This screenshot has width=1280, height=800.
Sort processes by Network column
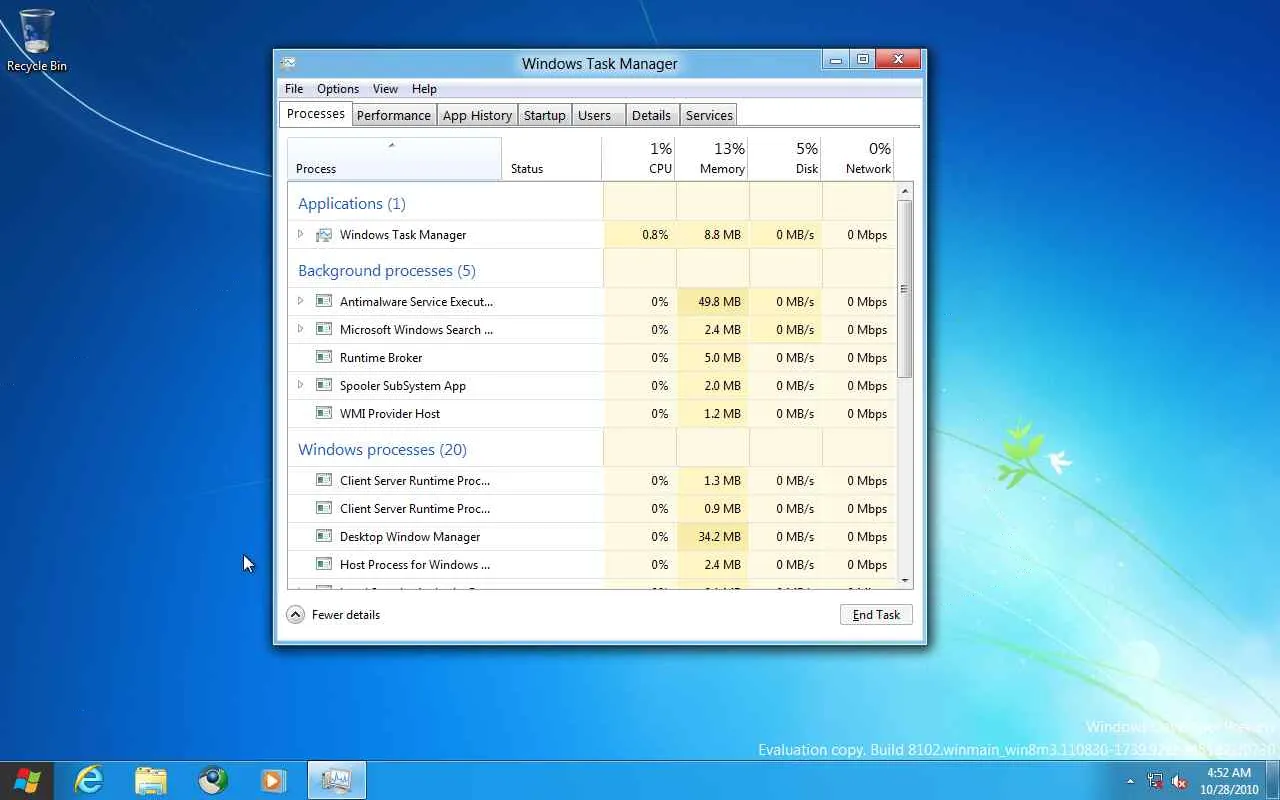tap(858, 159)
